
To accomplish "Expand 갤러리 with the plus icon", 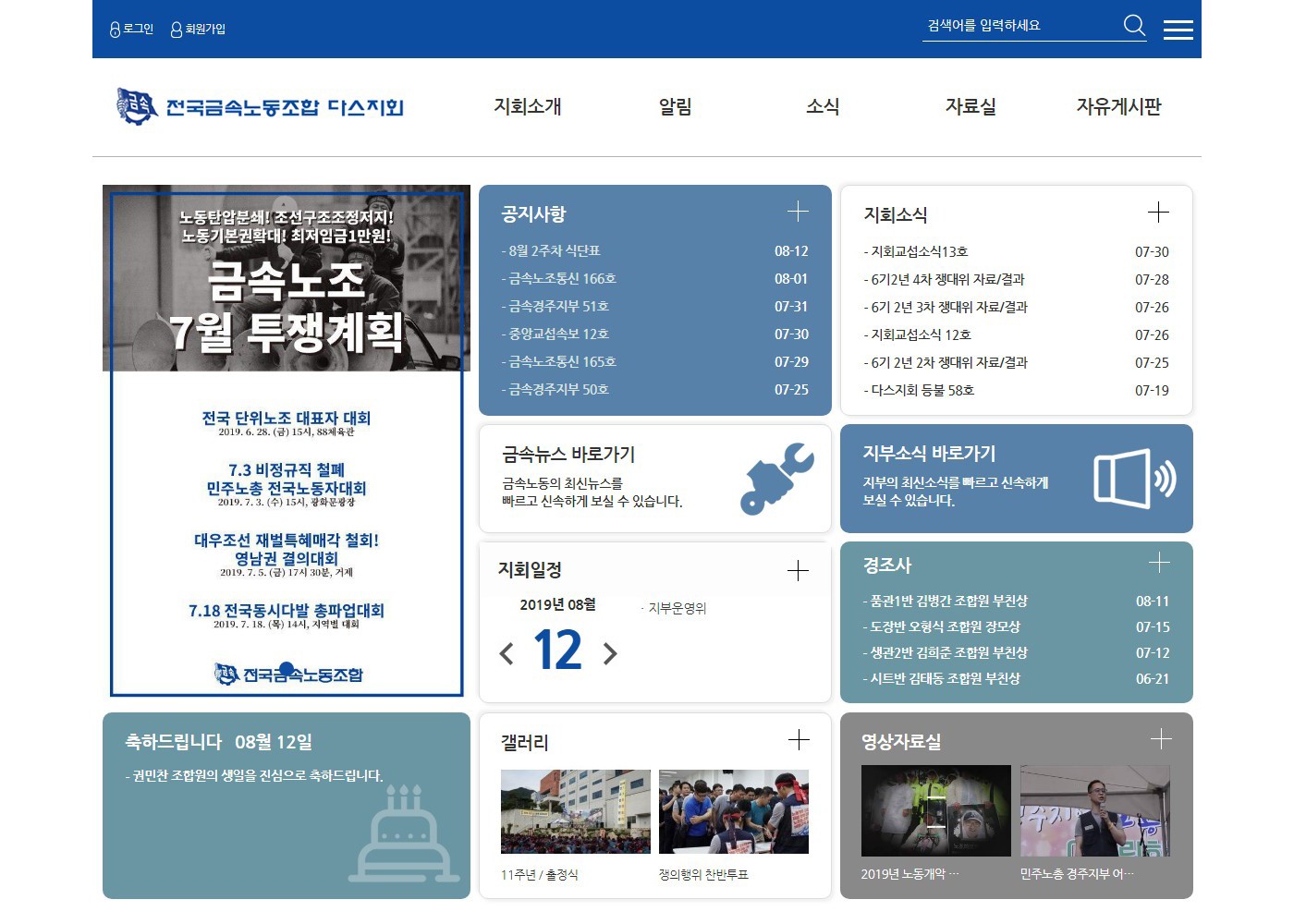I will 799,739.
